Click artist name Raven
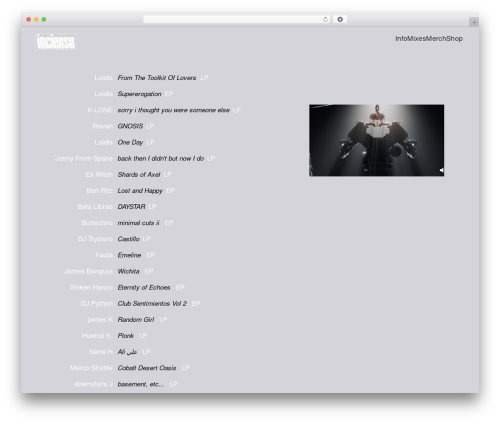Image resolution: width=500 pixels, height=423 pixels. [103, 126]
